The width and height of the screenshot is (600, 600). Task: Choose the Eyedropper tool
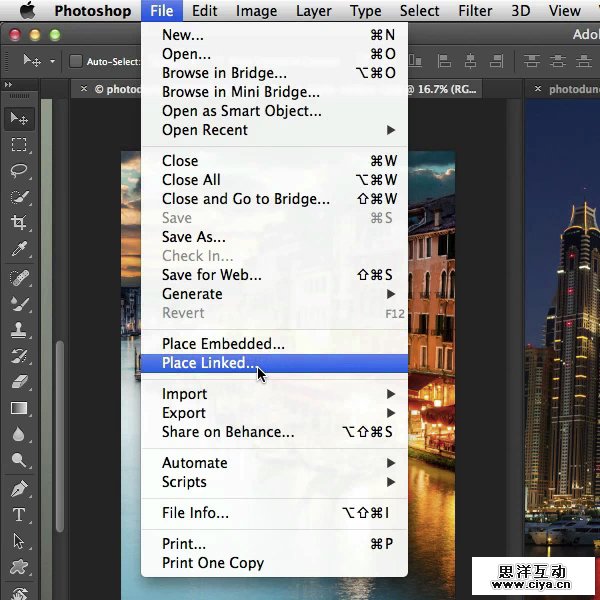pyautogui.click(x=19, y=250)
